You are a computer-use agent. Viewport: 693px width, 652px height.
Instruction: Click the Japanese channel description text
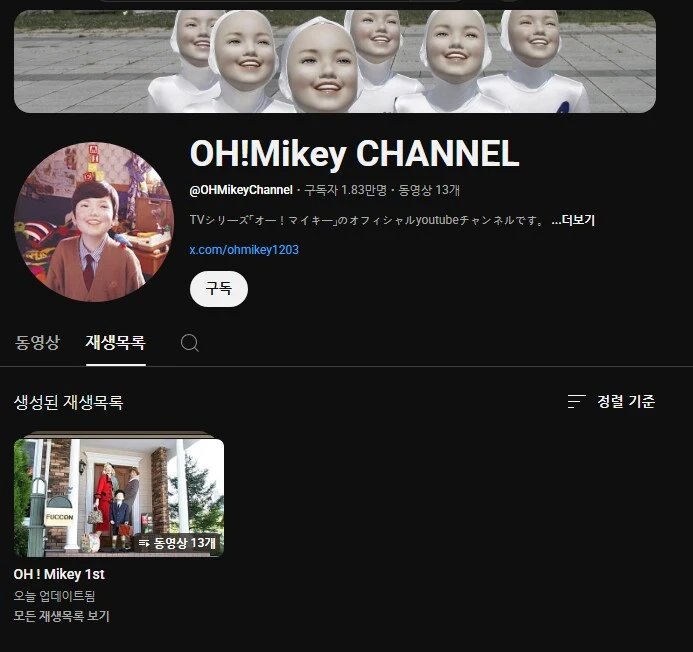pyautogui.click(x=368, y=220)
